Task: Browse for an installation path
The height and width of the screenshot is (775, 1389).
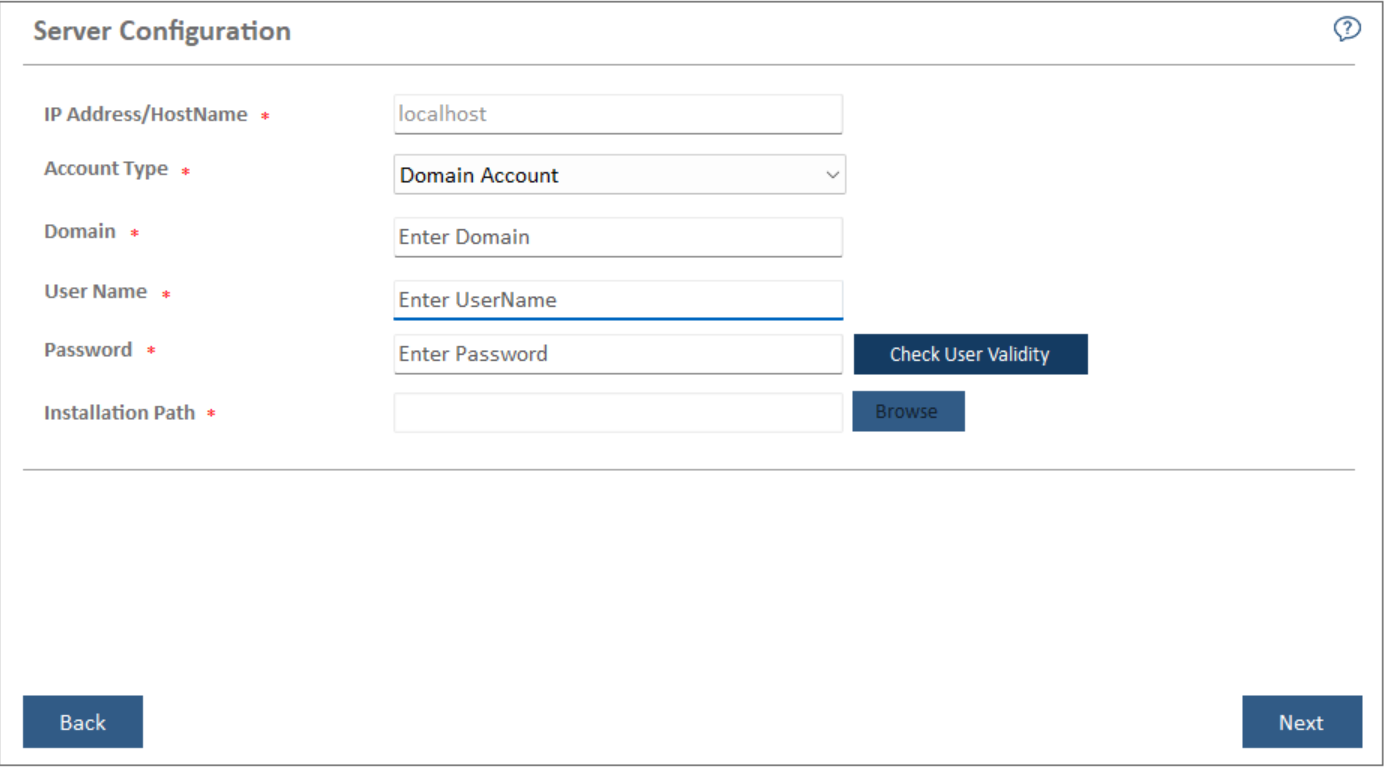Action: coord(907,412)
